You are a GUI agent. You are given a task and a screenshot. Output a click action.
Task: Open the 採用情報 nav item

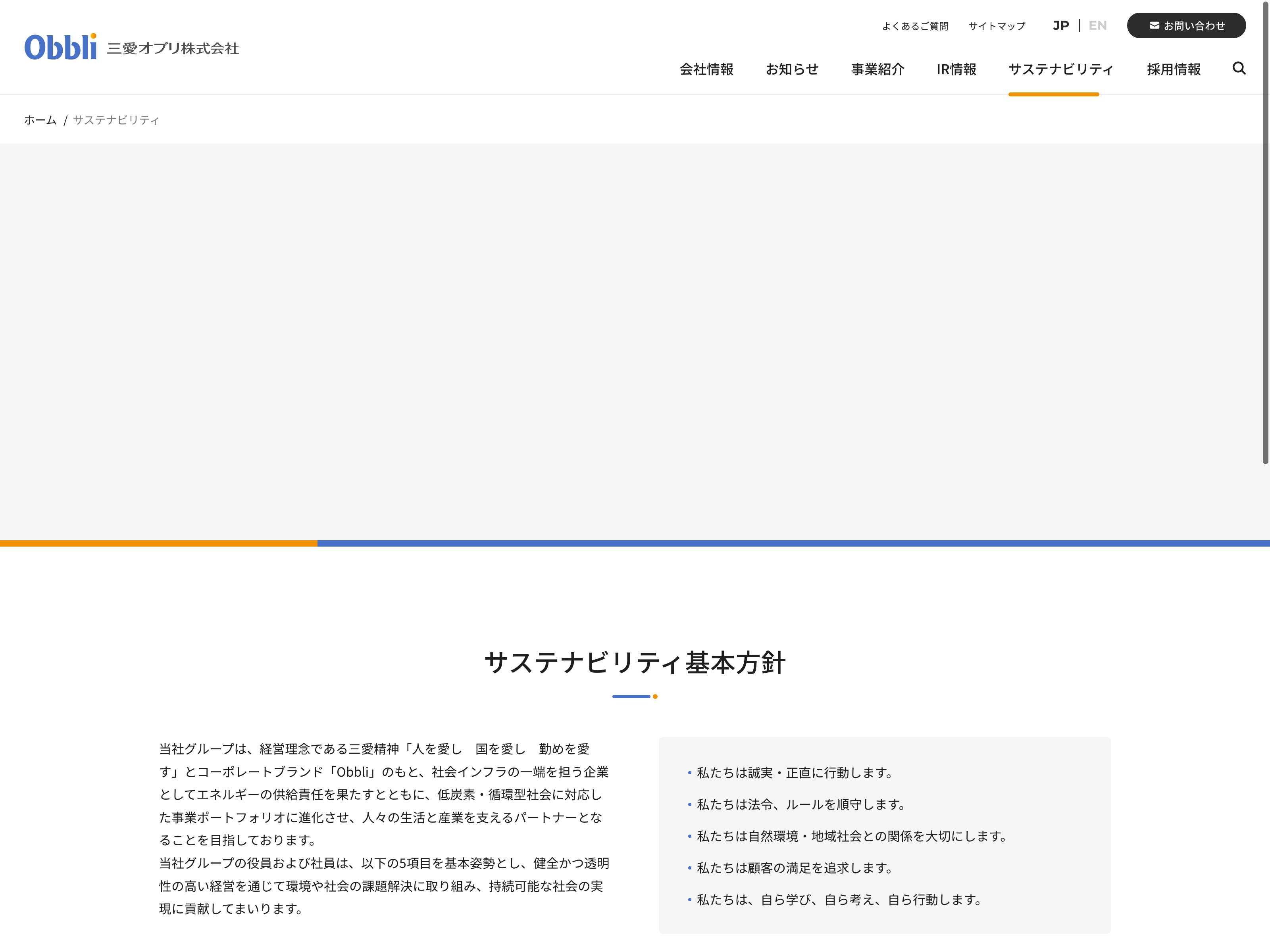[x=1173, y=69]
